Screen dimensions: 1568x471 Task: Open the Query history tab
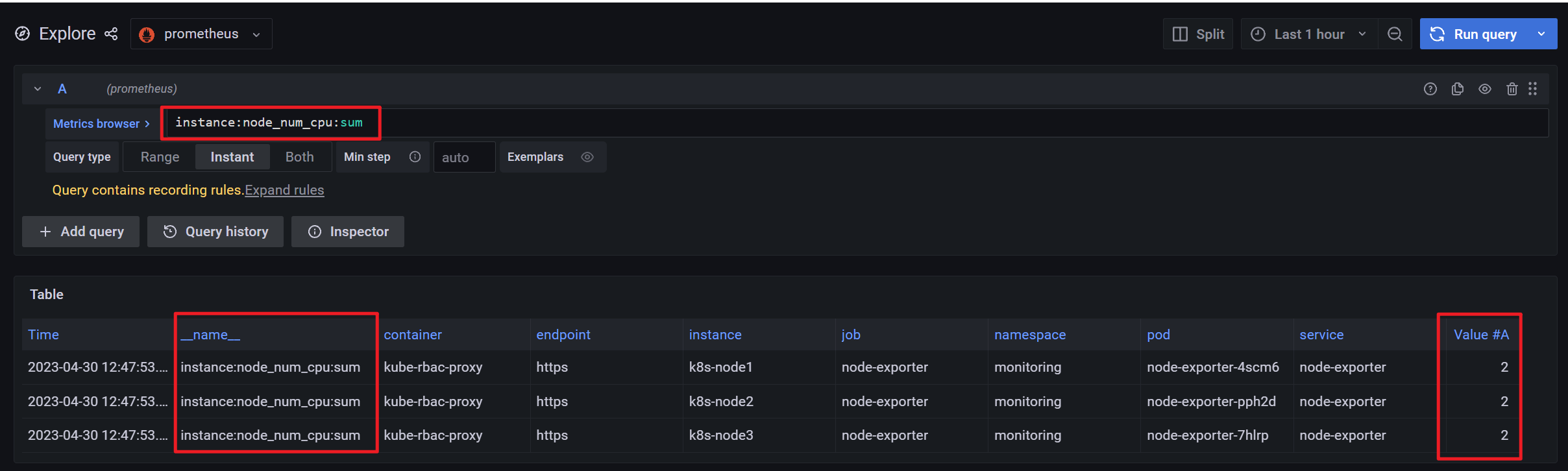coord(215,232)
